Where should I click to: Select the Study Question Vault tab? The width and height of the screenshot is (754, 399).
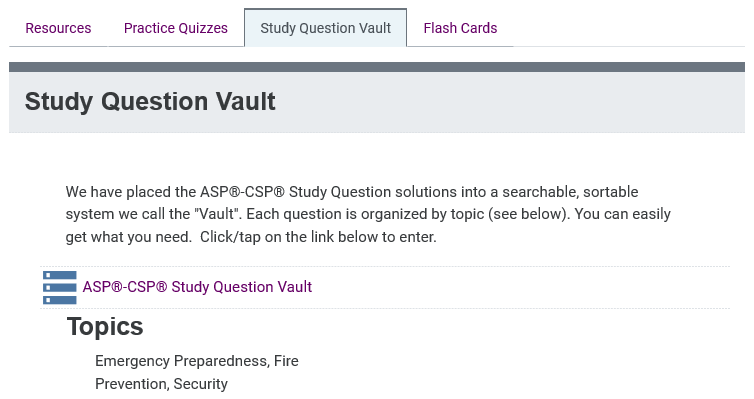click(326, 28)
